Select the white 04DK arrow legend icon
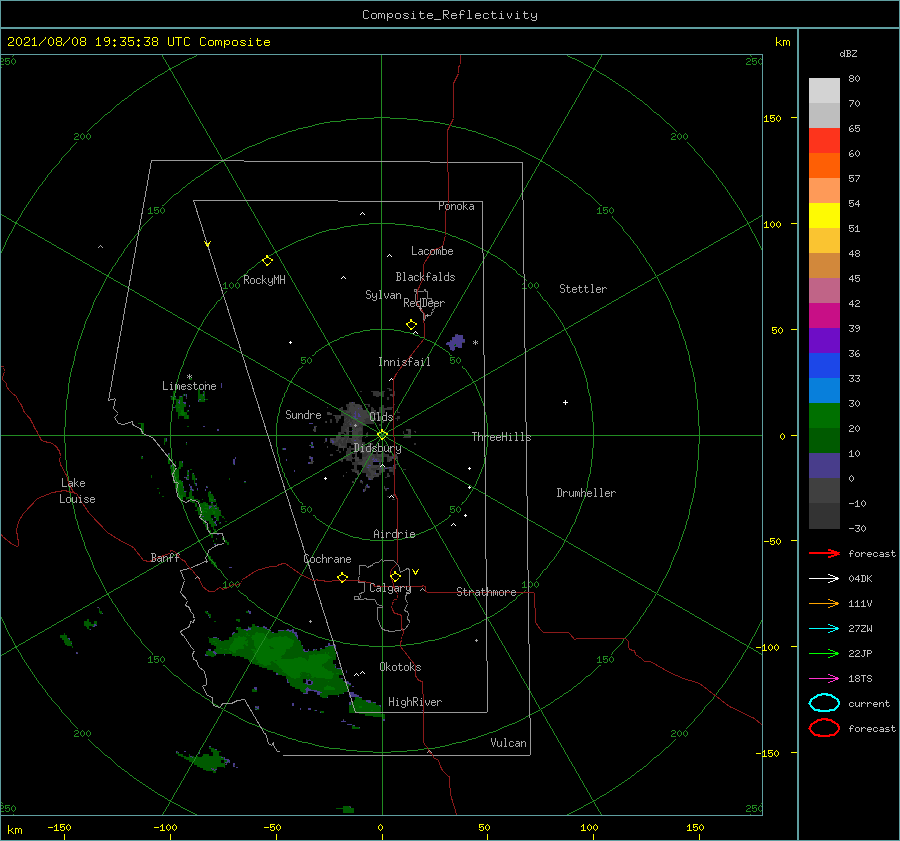This screenshot has width=900, height=841. 824,579
